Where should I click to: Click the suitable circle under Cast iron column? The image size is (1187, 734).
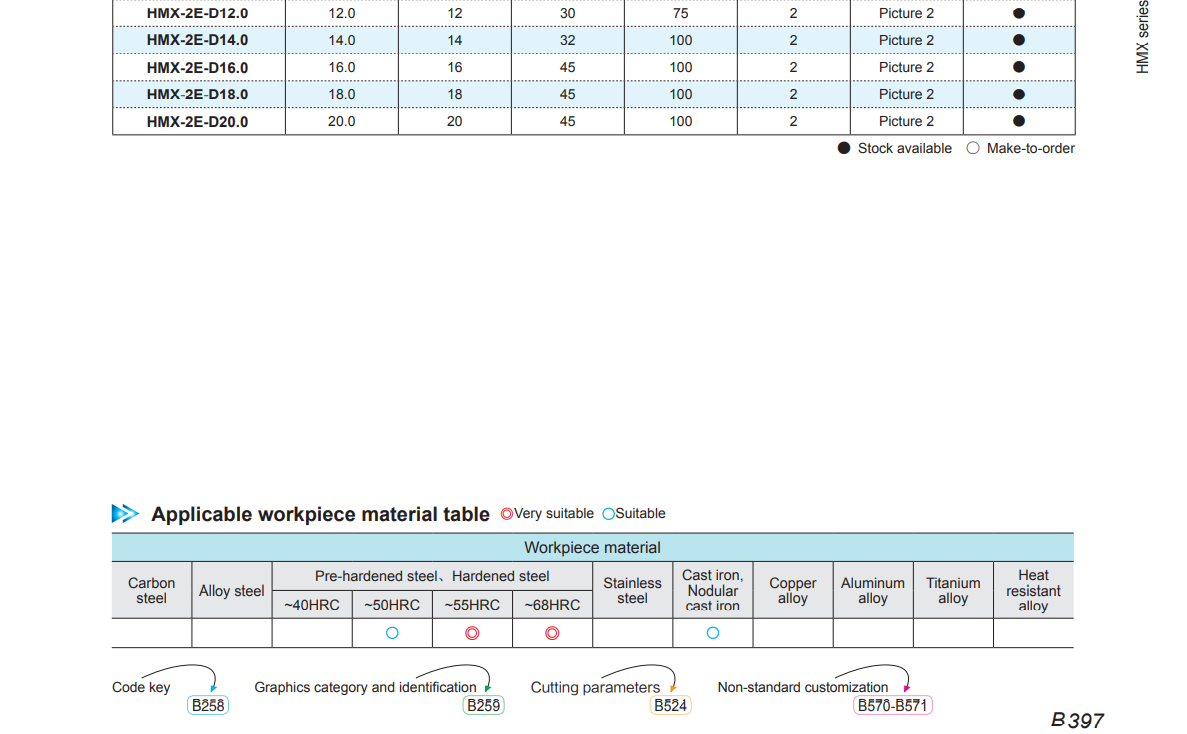pos(713,633)
